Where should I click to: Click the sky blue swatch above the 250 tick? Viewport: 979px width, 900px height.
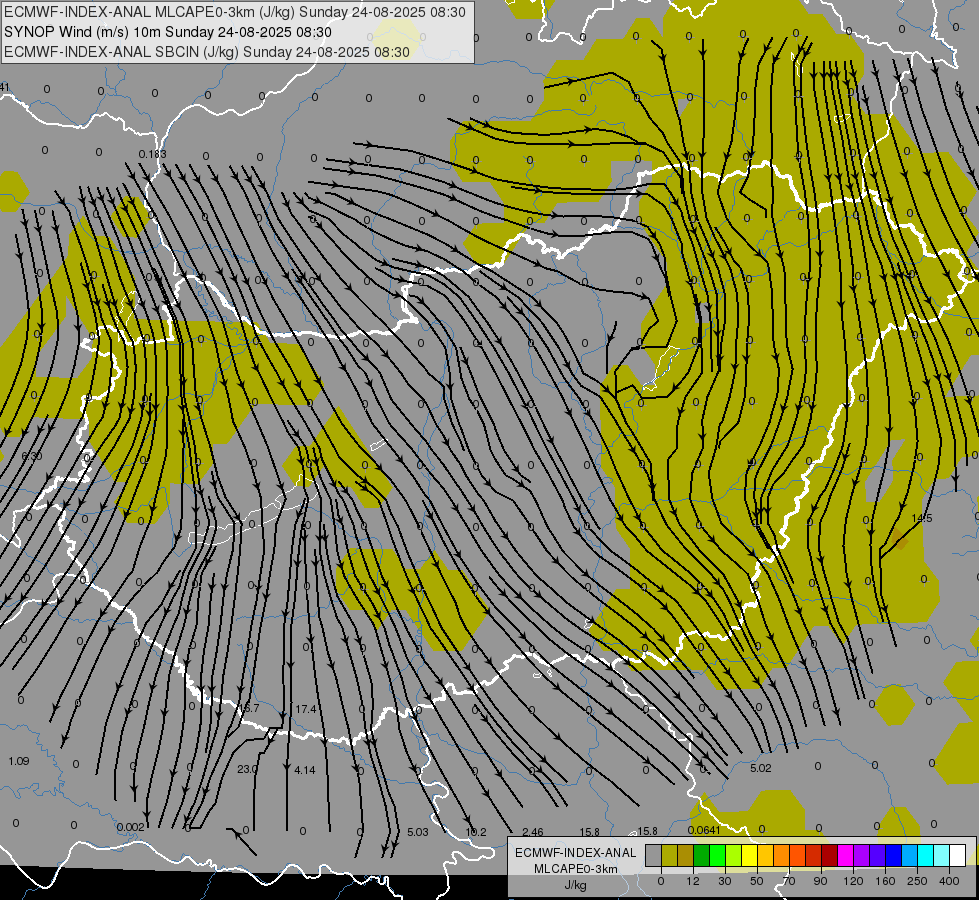click(x=910, y=855)
